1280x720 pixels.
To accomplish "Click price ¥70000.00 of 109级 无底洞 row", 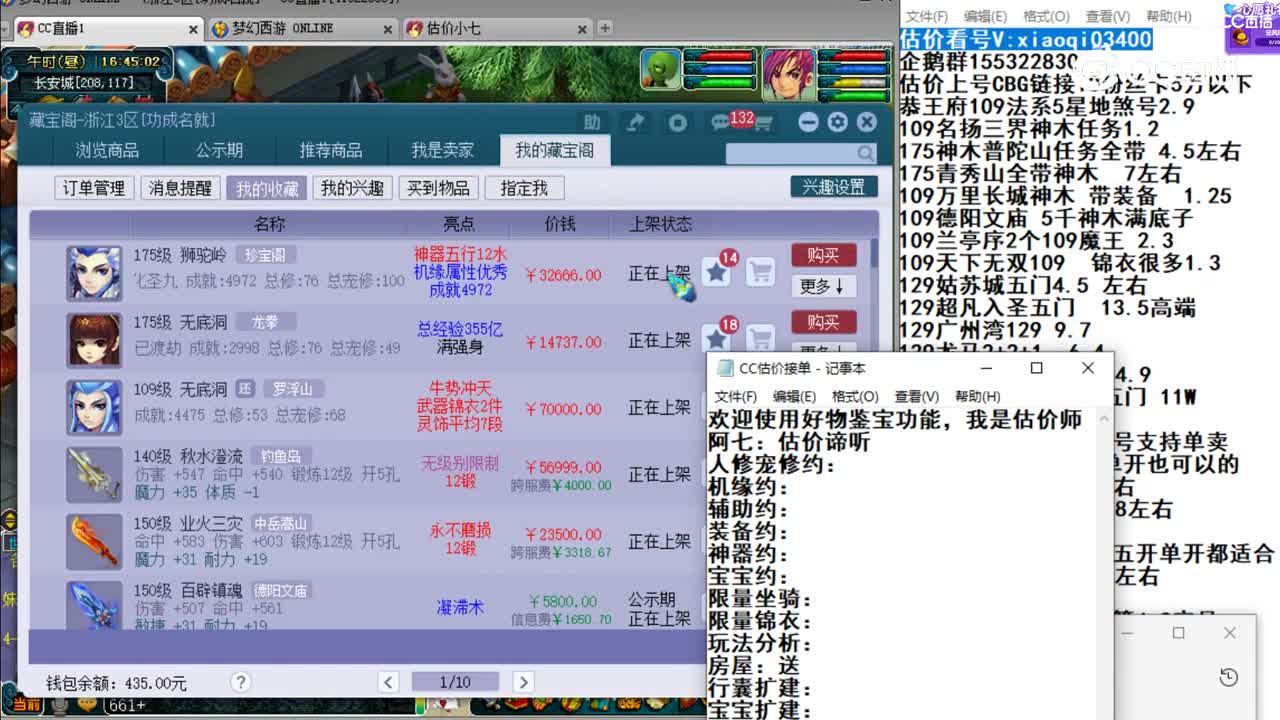I will [x=562, y=409].
